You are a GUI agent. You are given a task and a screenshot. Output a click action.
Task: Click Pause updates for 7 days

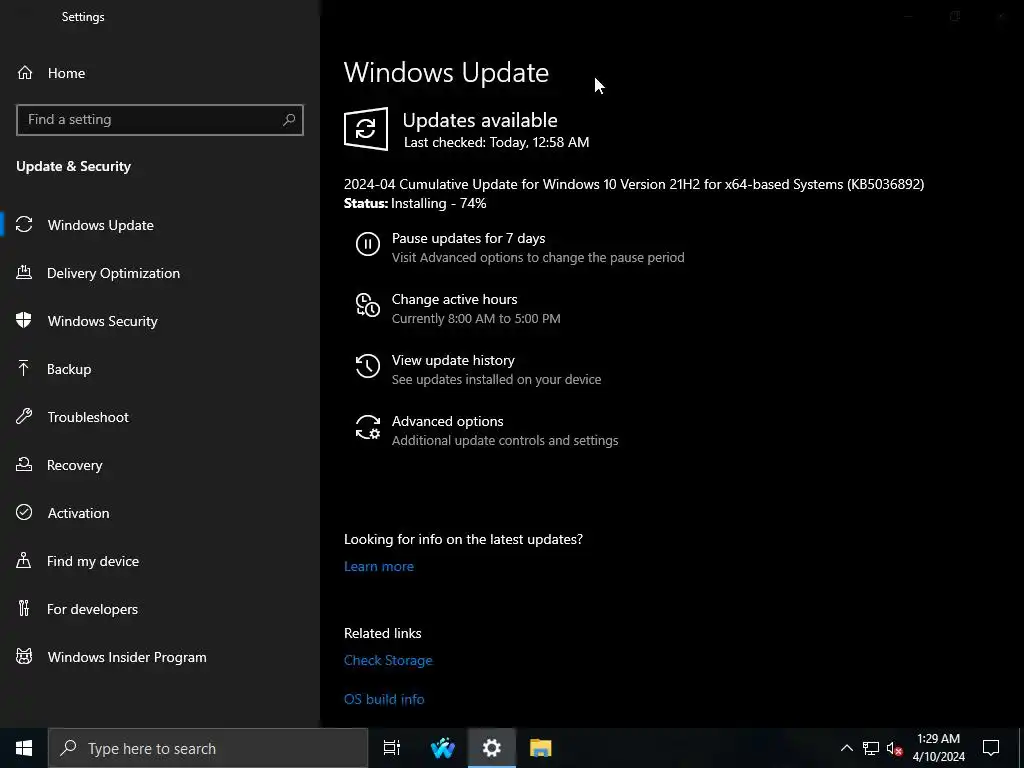coord(468,238)
